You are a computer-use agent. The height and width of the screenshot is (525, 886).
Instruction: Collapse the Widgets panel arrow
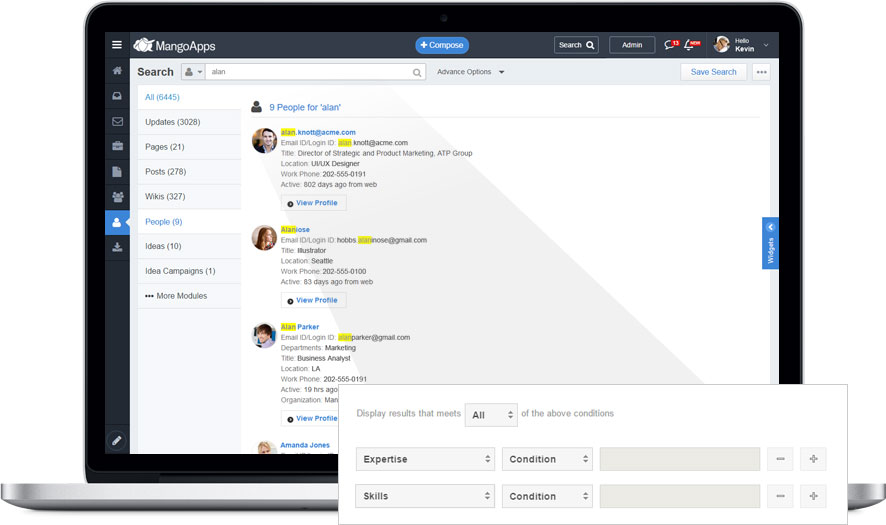[770, 227]
